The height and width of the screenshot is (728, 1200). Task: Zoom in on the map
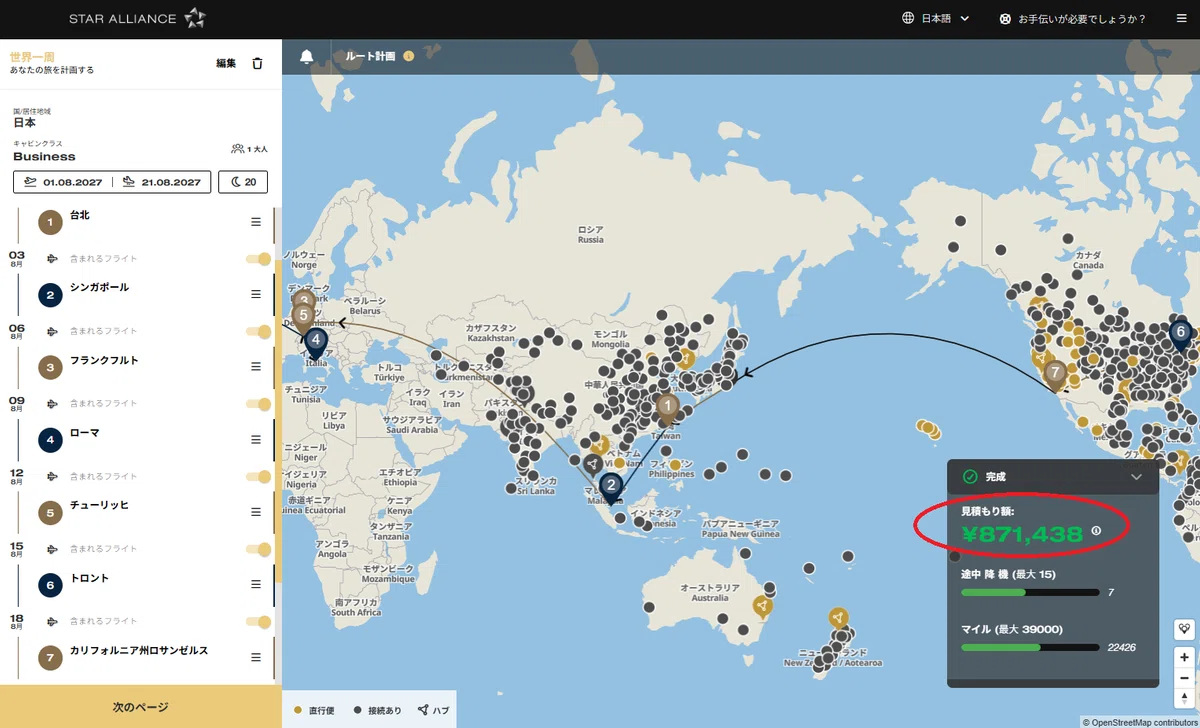[1185, 657]
